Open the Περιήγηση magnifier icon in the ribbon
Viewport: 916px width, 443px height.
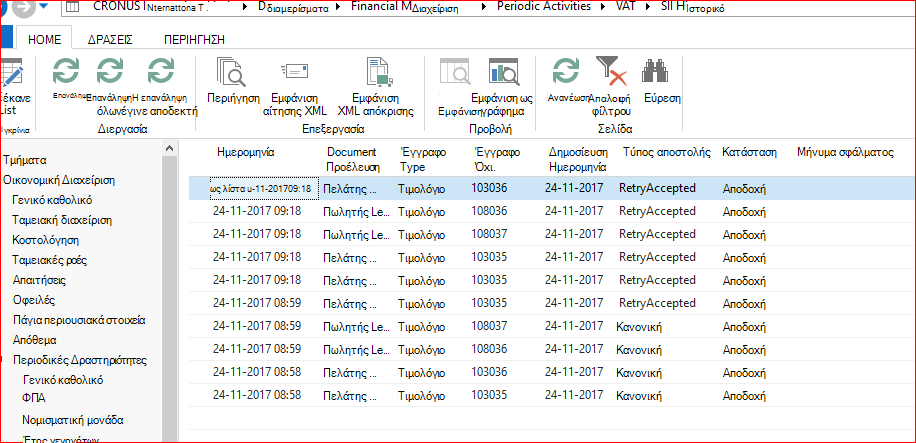point(231,72)
